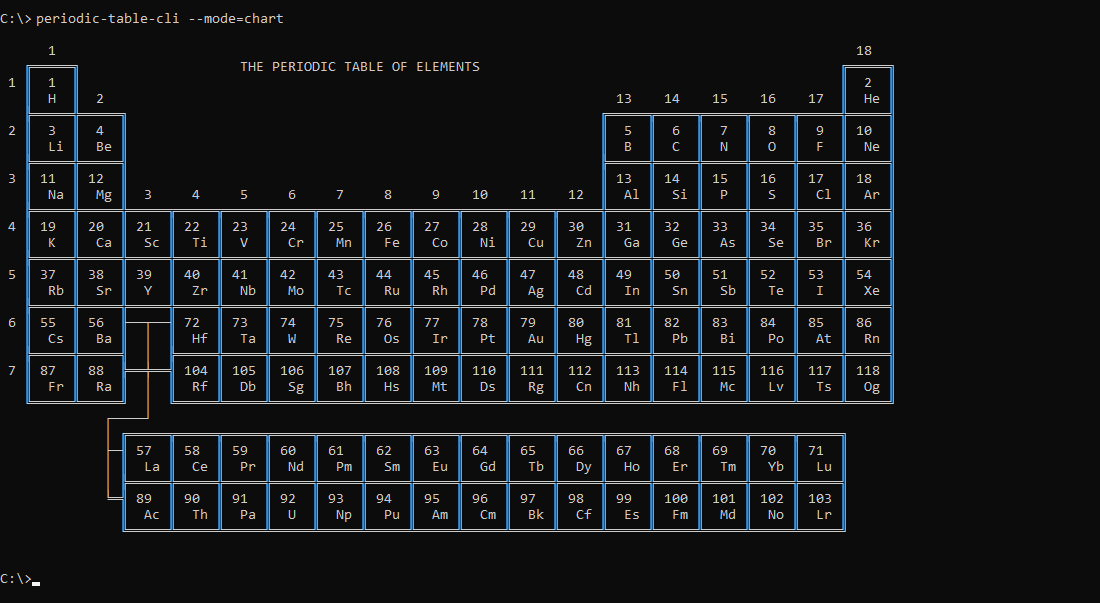1100x603 pixels.
Task: Select Lithium in period 2
Action: (x=52, y=138)
